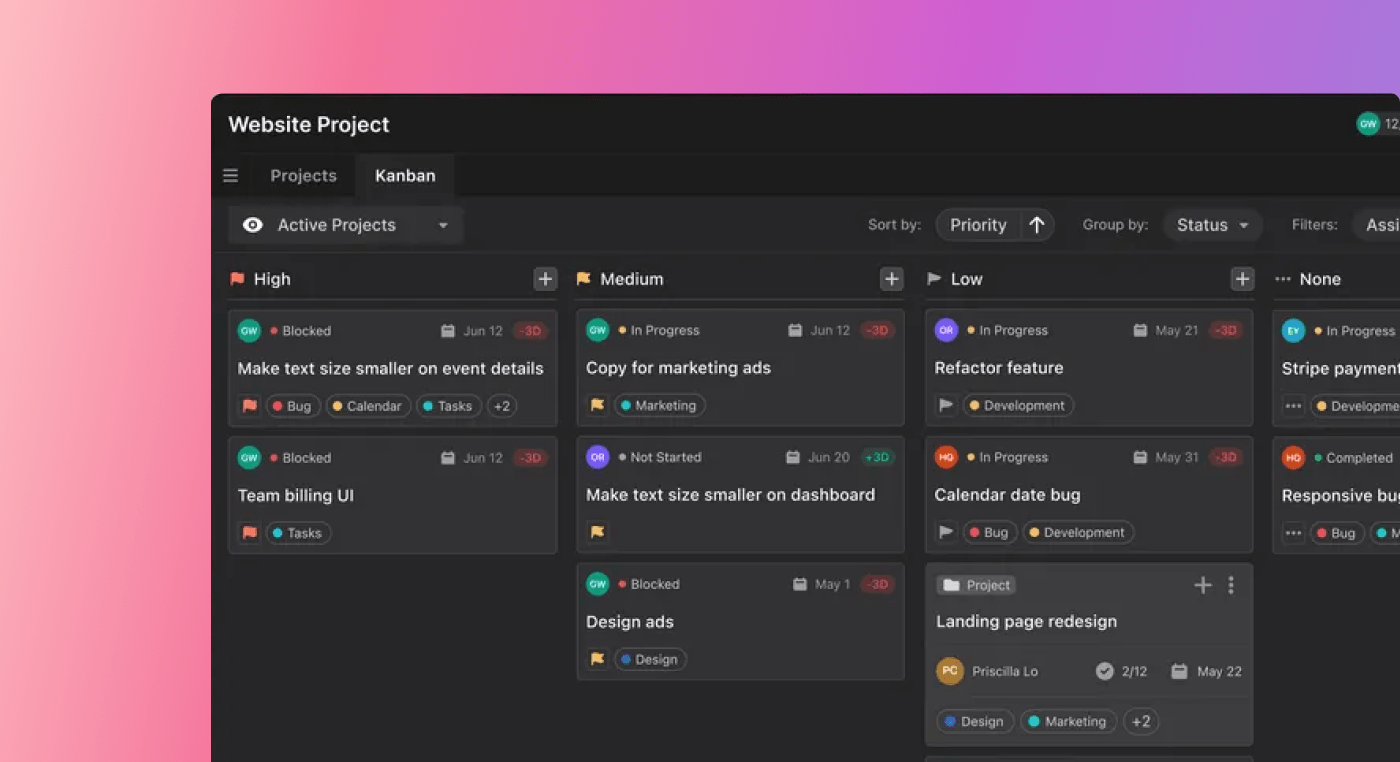Image resolution: width=1400 pixels, height=762 pixels.
Task: Expand the Active Projects filter dropdown
Action: [443, 225]
